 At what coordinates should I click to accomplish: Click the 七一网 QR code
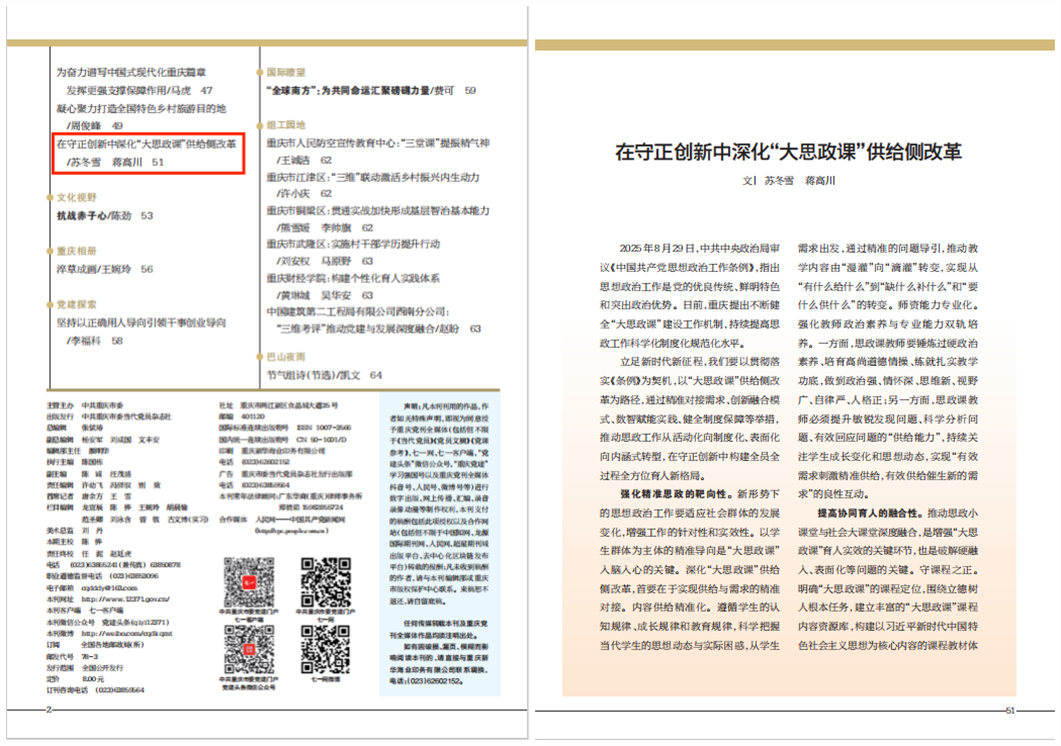coord(326,580)
